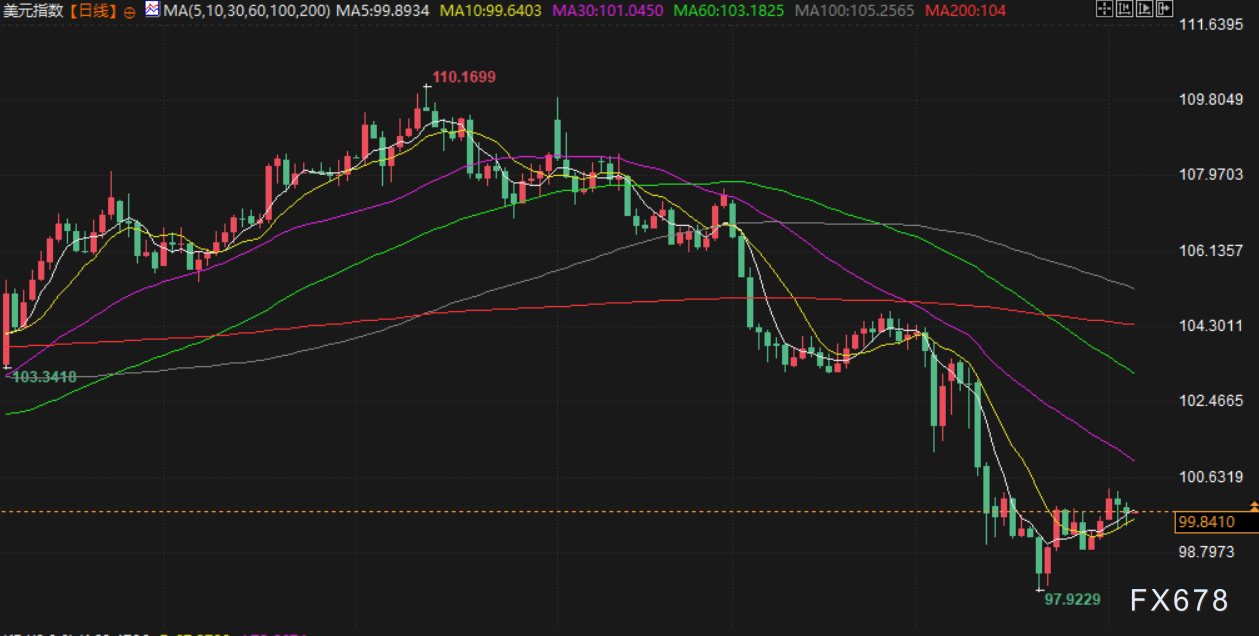Click the red MA200 legend swatch text
Viewport: 1259px width, 636px height.
[965, 11]
